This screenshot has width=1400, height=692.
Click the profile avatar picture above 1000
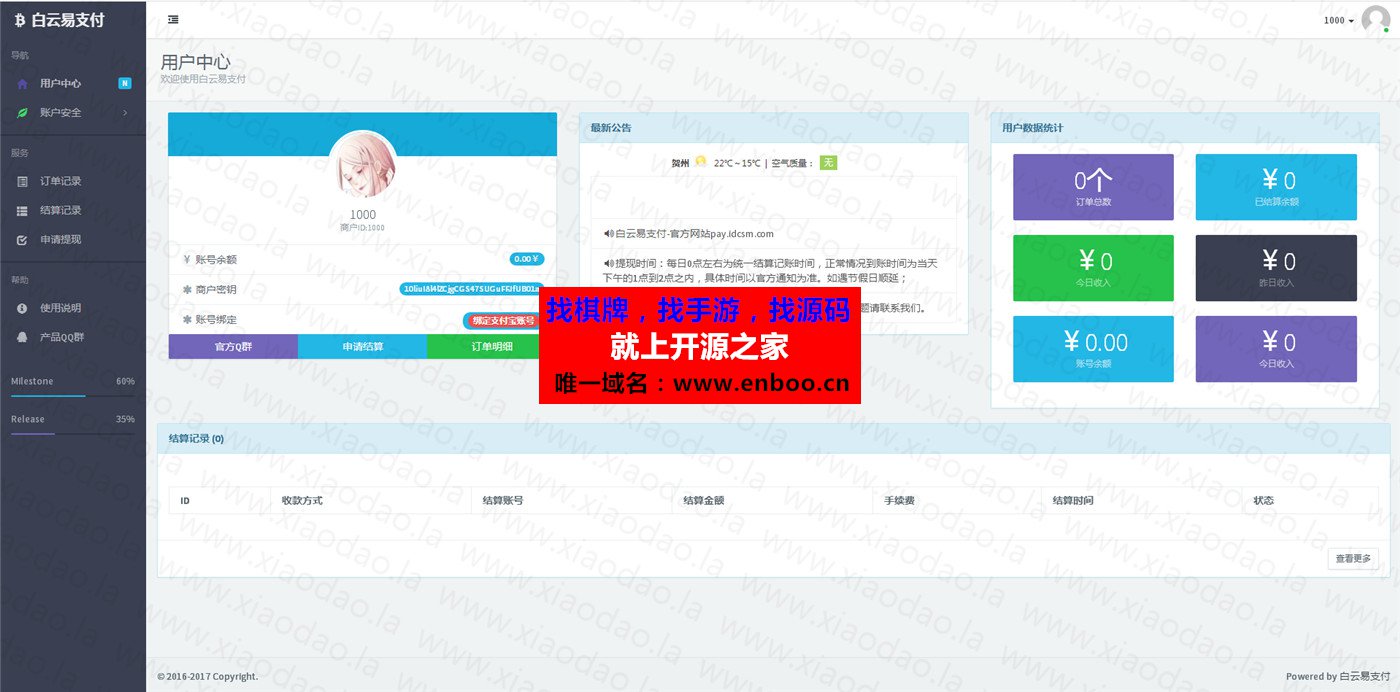click(362, 165)
